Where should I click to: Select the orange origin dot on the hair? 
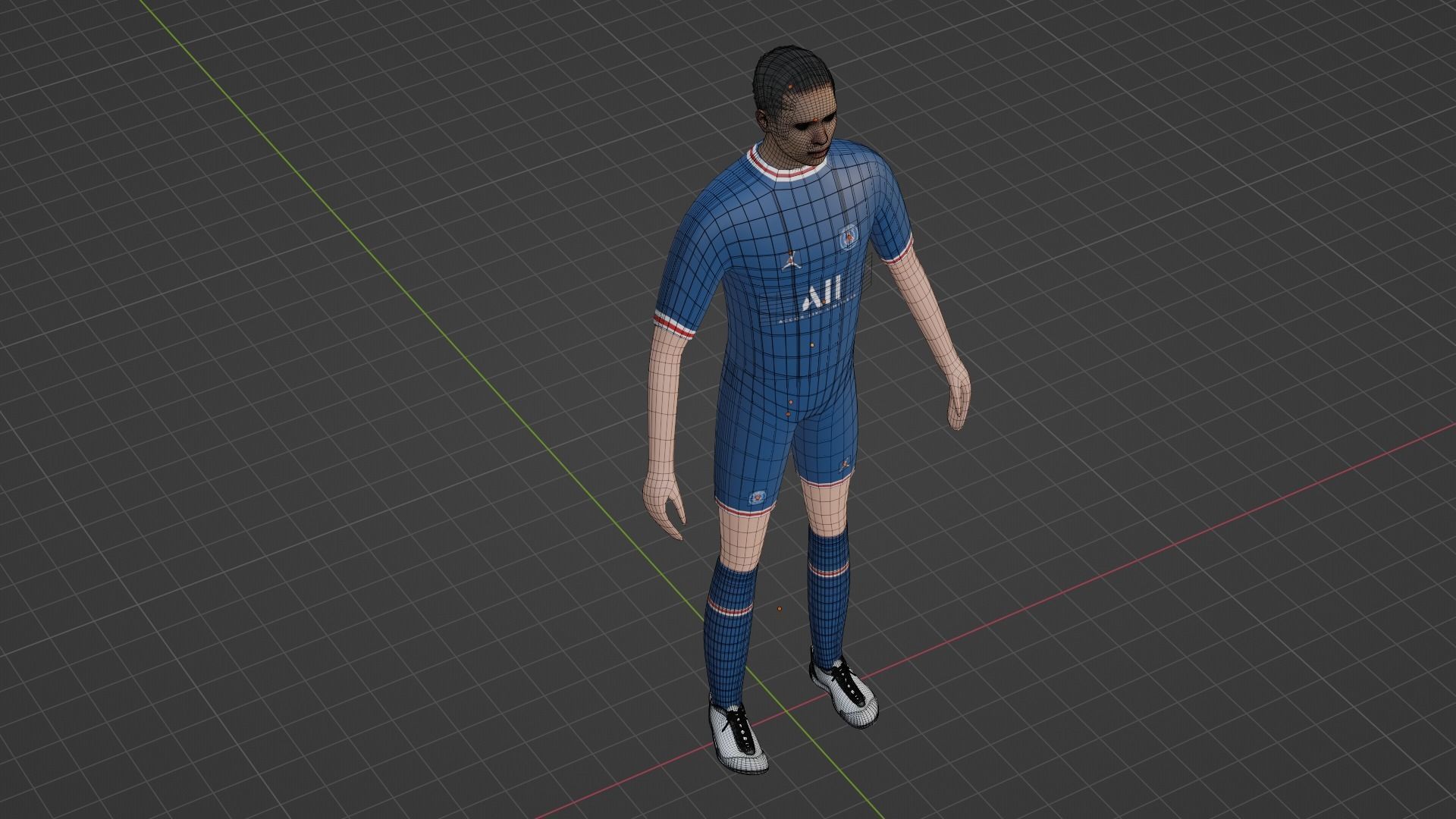pos(792,87)
